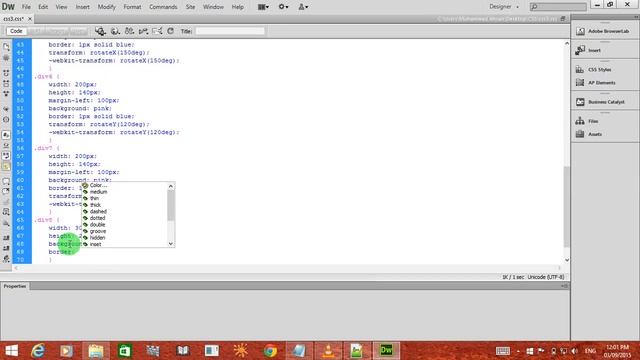Open the Commands menu

click(x=163, y=7)
